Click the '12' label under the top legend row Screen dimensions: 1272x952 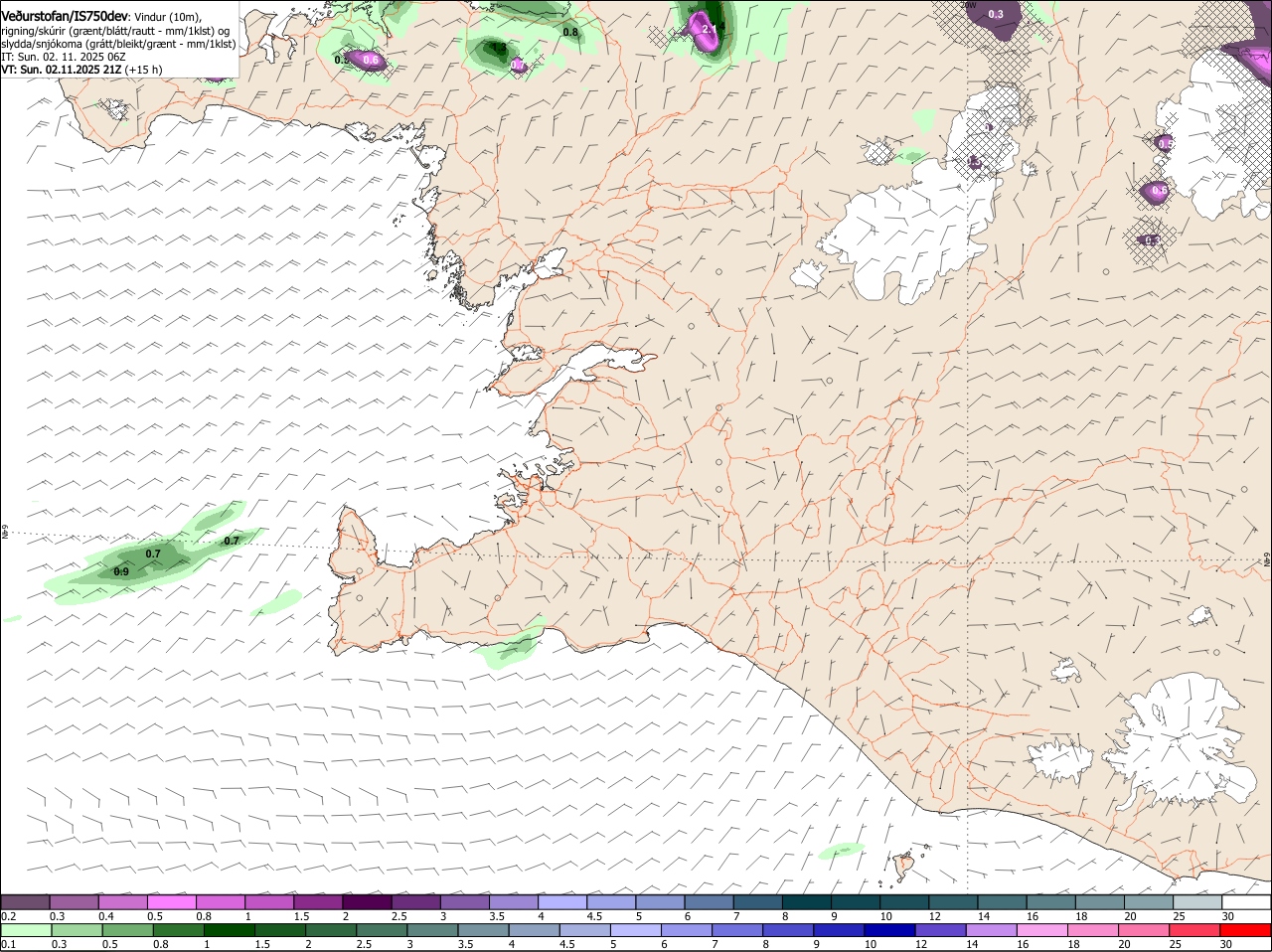pos(934,916)
